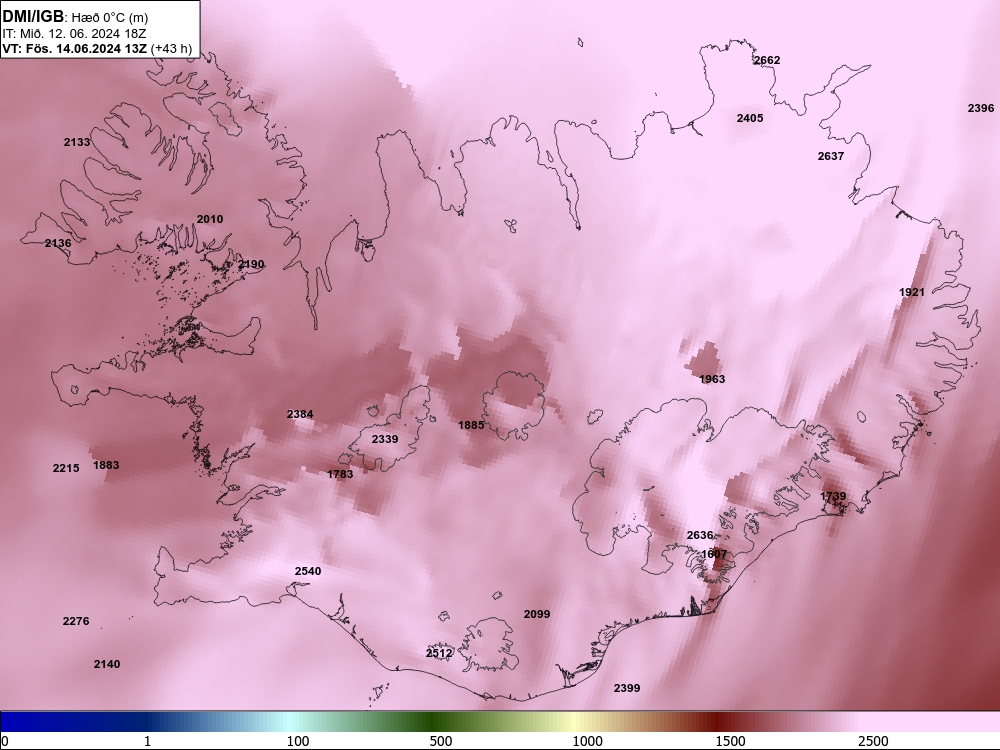Click the value 2215 on the map
The width and height of the screenshot is (1000, 750).
click(66, 468)
